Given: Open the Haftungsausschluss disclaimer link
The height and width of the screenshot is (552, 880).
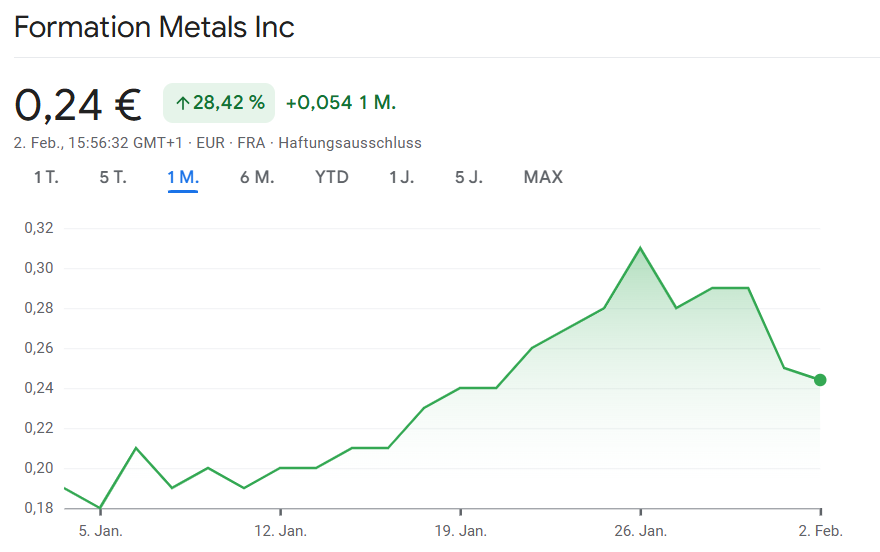Looking at the screenshot, I should pos(350,143).
